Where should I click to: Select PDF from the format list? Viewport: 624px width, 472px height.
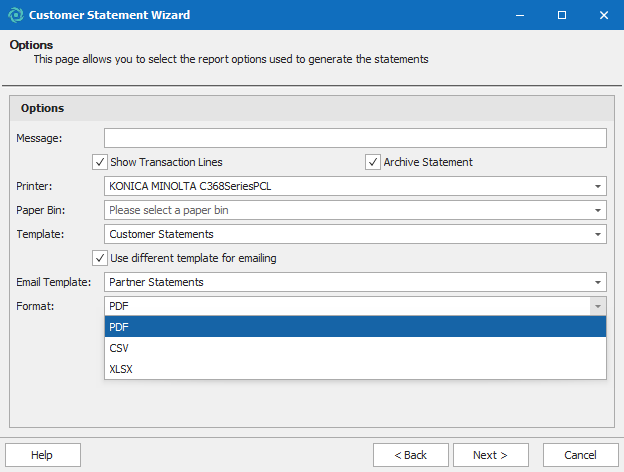tap(355, 327)
